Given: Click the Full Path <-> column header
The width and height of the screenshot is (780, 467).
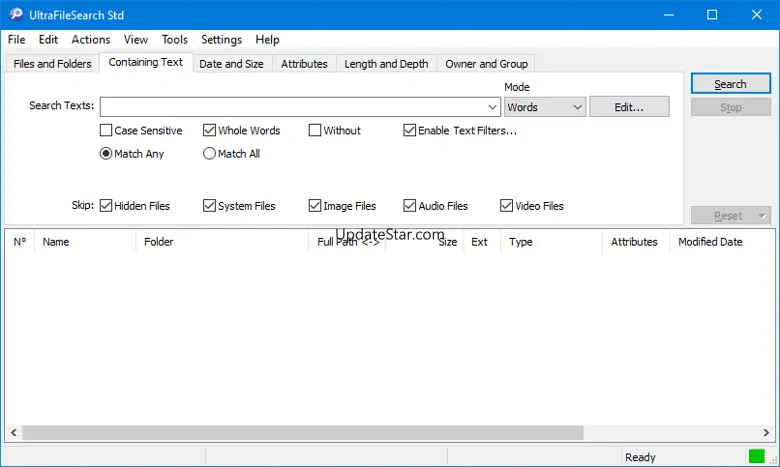Looking at the screenshot, I should pyautogui.click(x=347, y=242).
